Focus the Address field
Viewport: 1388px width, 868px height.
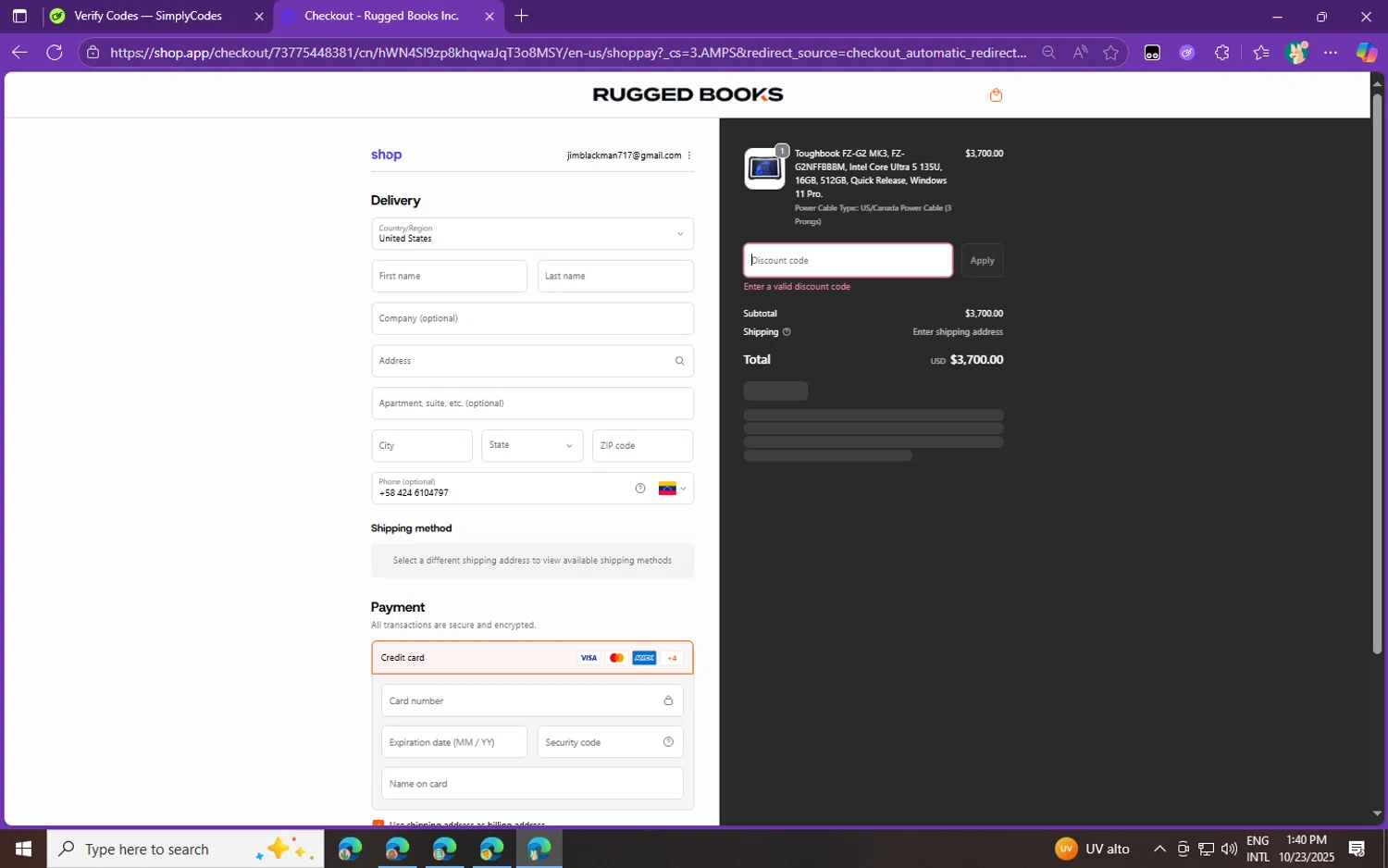(x=532, y=361)
